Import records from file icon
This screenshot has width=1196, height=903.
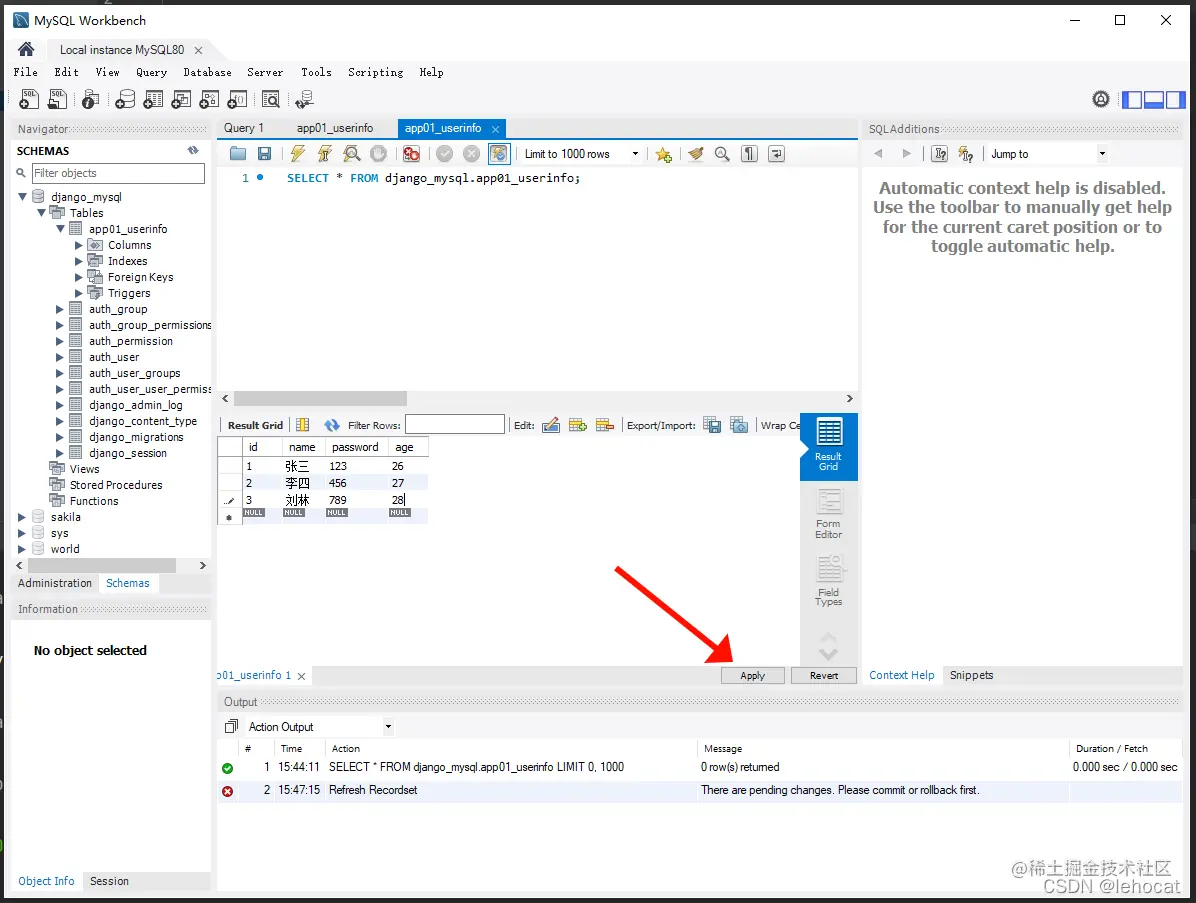pos(739,426)
